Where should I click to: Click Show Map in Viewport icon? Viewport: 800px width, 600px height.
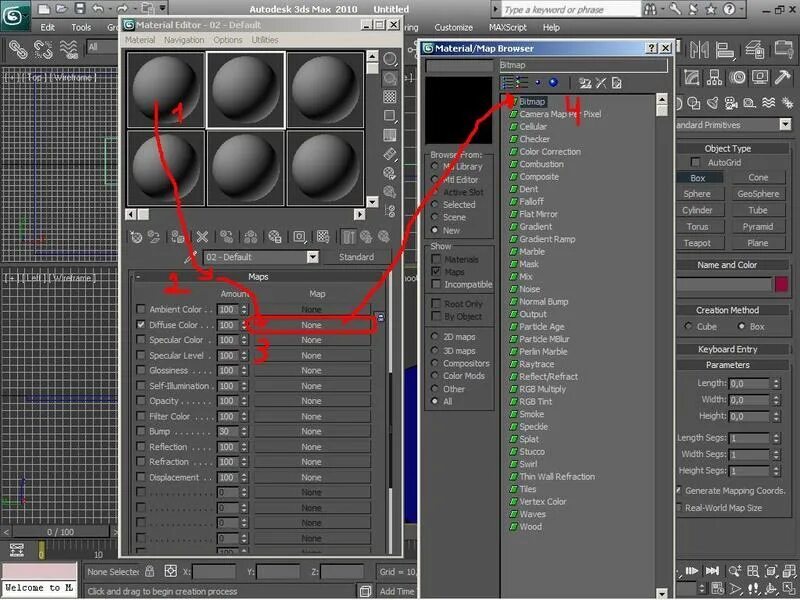pyautogui.click(x=323, y=237)
